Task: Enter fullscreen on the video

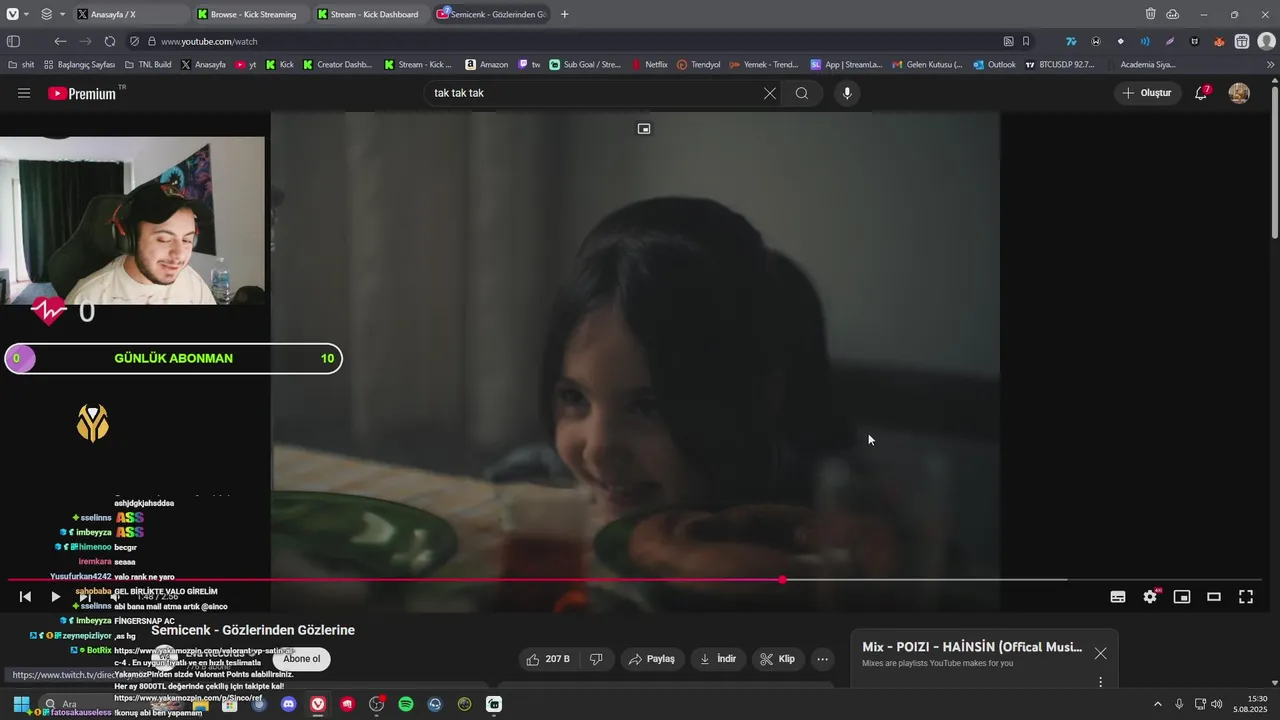Action: (1246, 597)
